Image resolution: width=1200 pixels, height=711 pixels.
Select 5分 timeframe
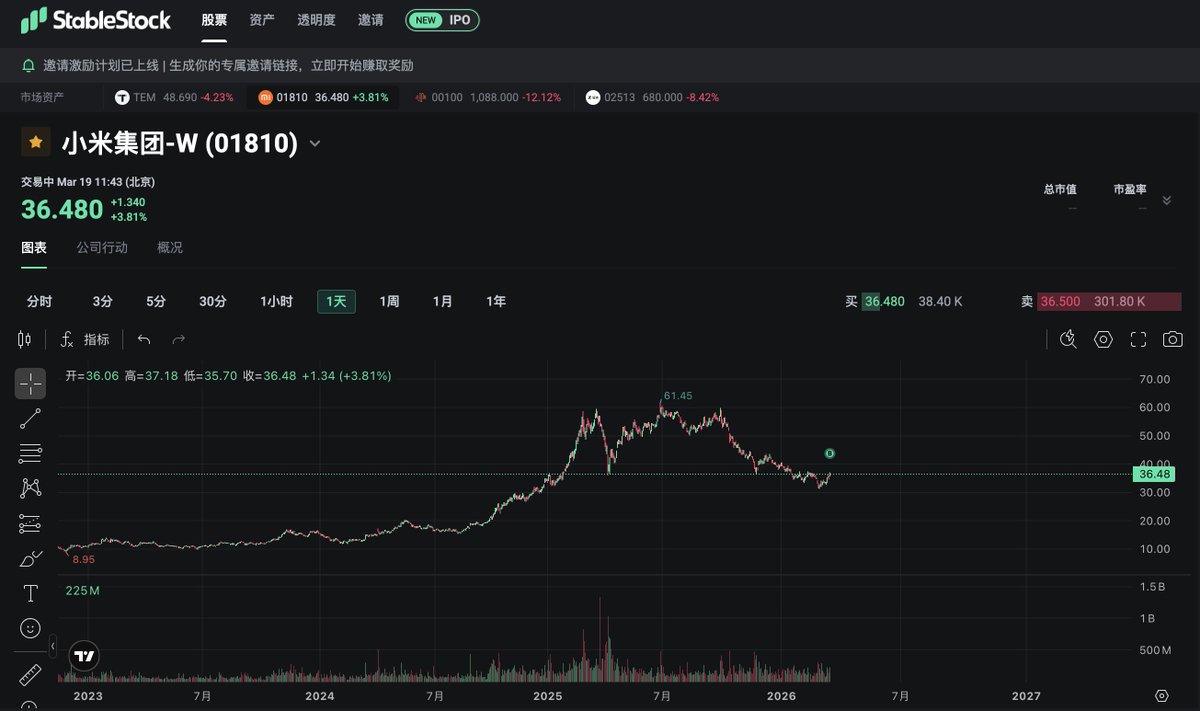[156, 301]
